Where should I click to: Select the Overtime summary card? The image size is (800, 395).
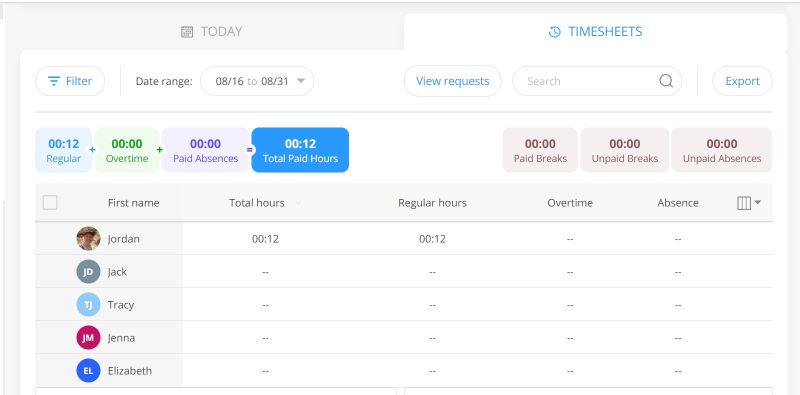coord(127,150)
